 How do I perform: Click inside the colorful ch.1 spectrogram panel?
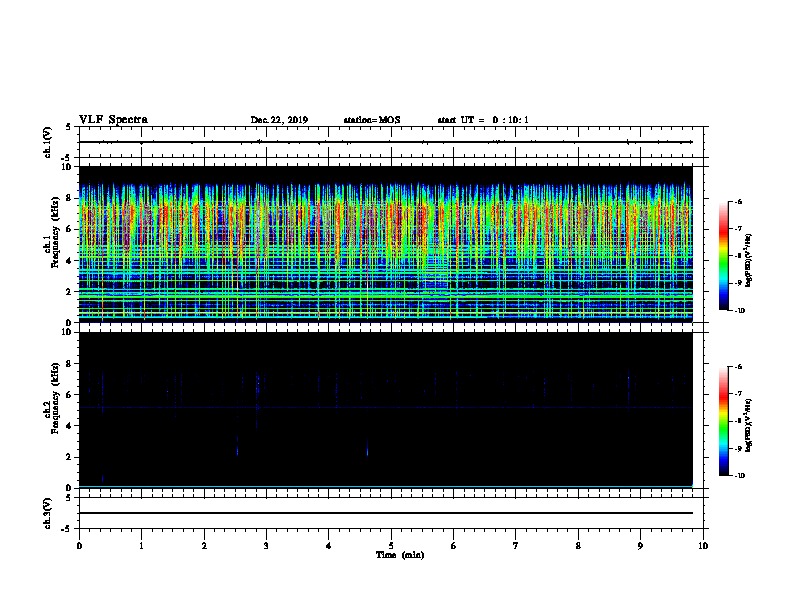386,244
